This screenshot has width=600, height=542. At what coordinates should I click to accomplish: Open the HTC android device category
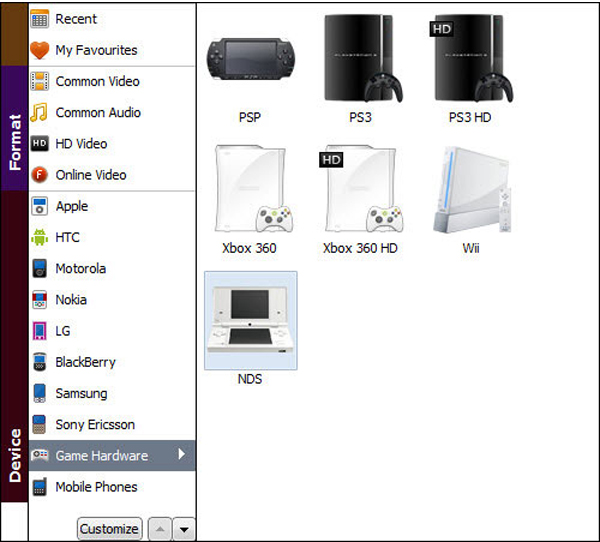coord(67,237)
